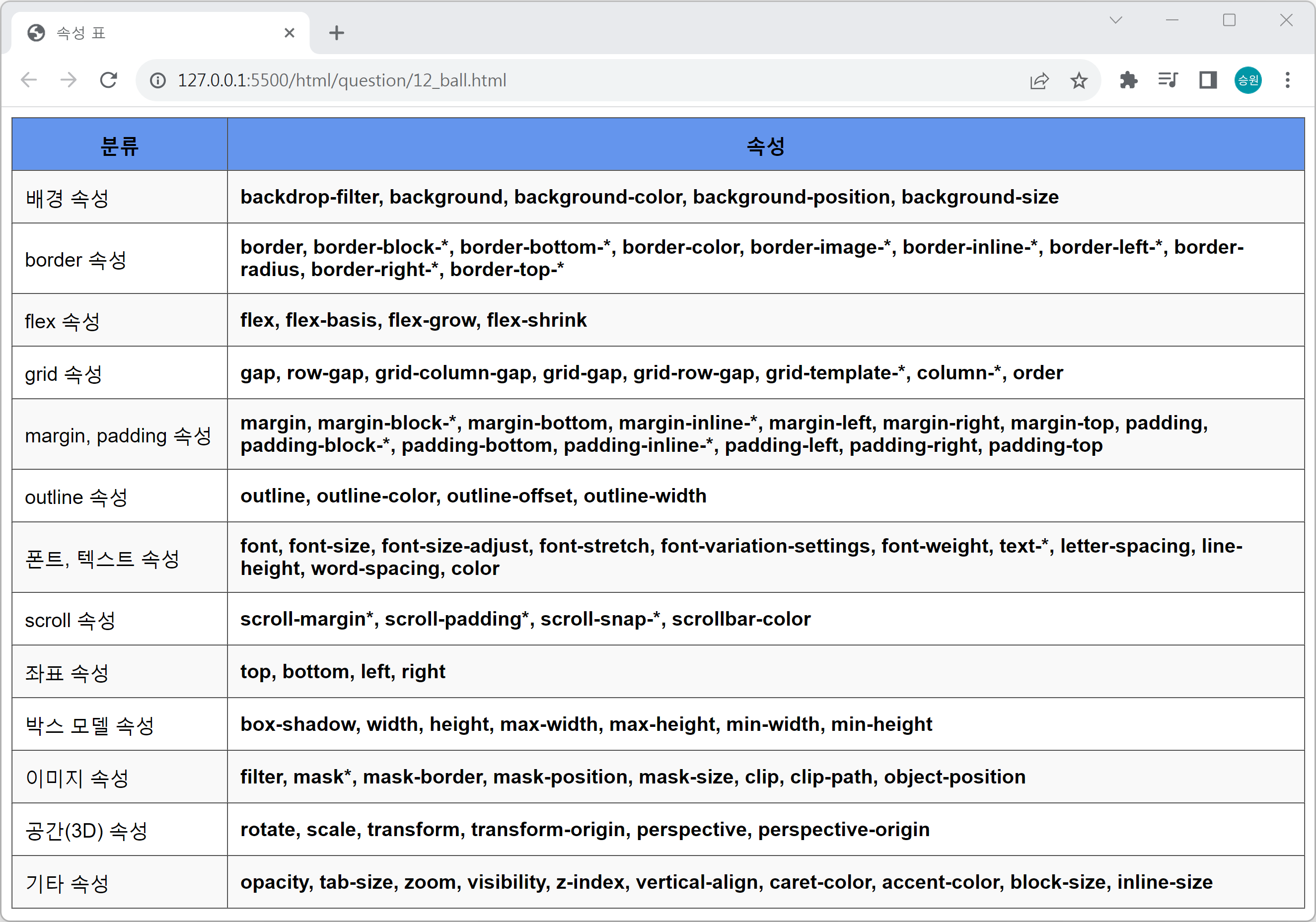This screenshot has height=922, width=1316.
Task: Click the share page icon
Action: pos(1039,80)
